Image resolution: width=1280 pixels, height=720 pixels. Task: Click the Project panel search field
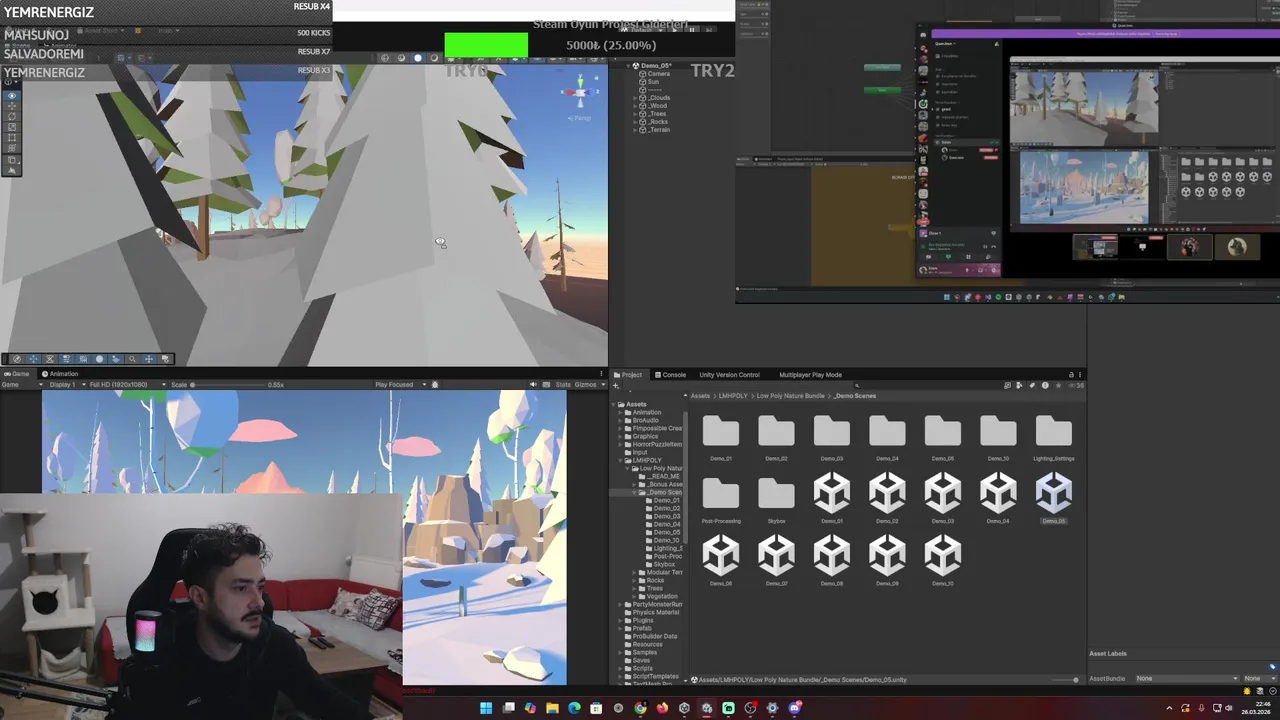pos(928,386)
